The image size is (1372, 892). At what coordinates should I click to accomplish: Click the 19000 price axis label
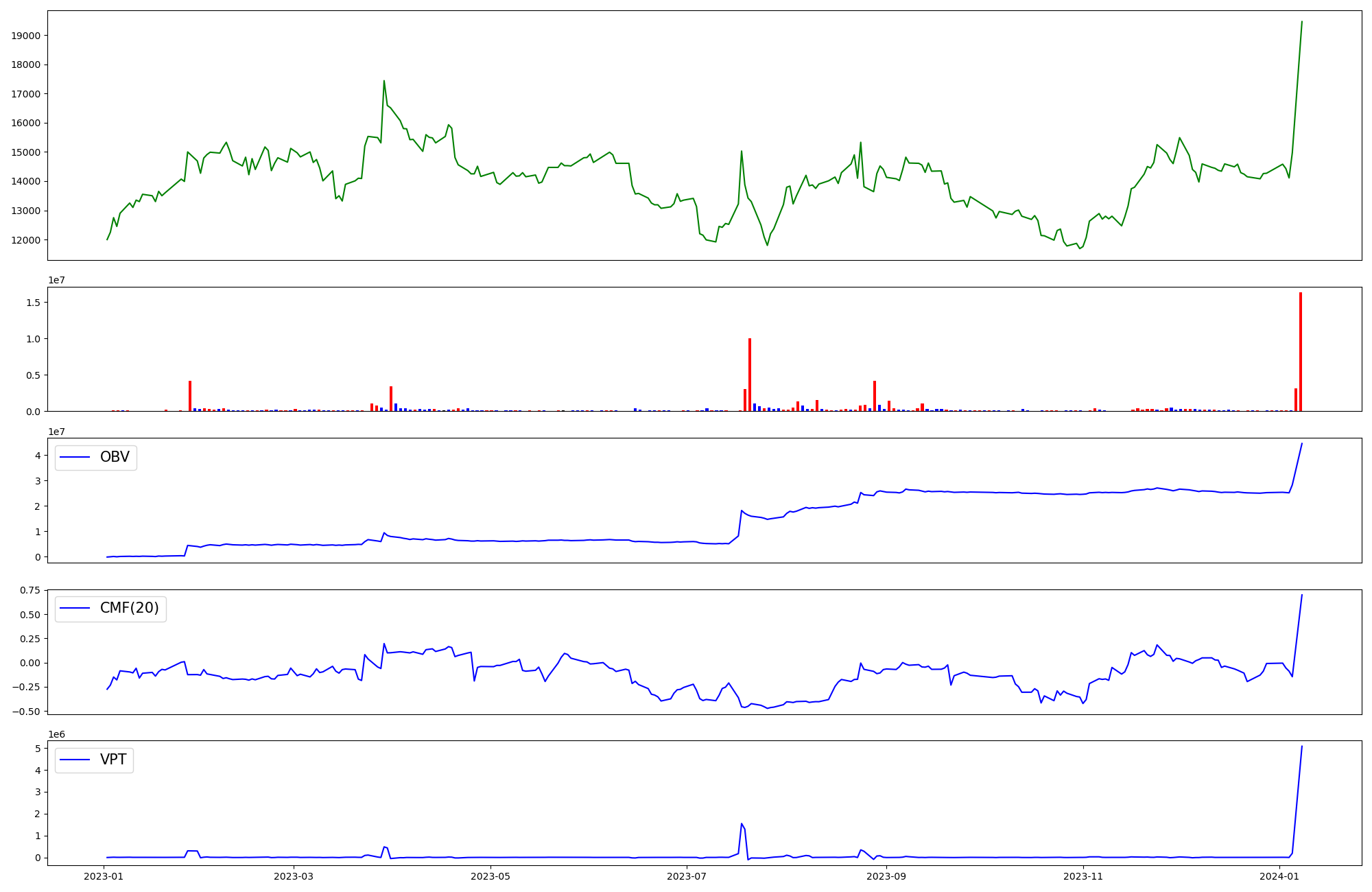26,36
